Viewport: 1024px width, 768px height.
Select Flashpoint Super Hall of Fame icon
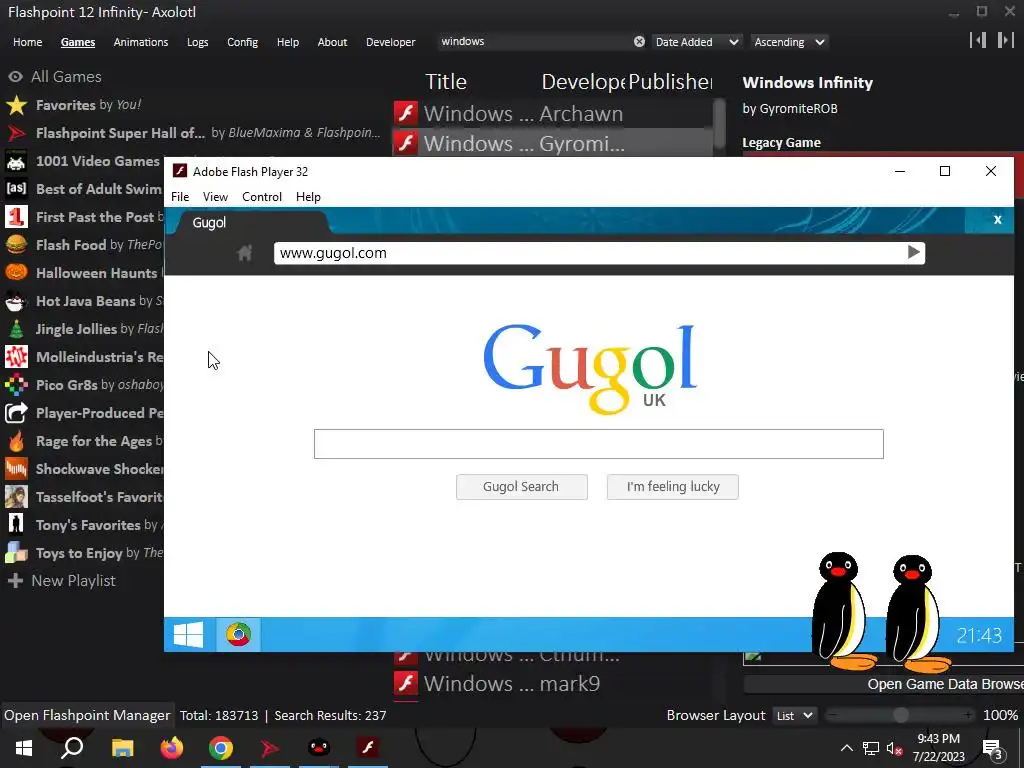[x=16, y=133]
